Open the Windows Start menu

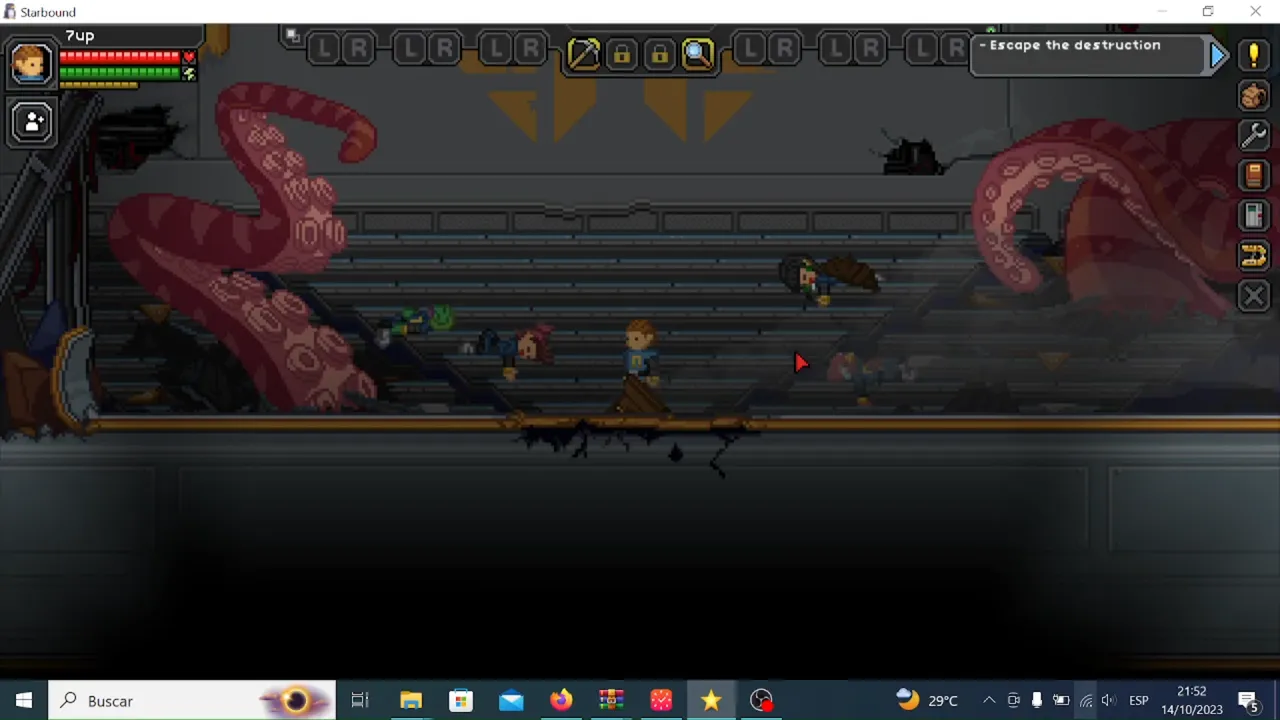[24, 700]
